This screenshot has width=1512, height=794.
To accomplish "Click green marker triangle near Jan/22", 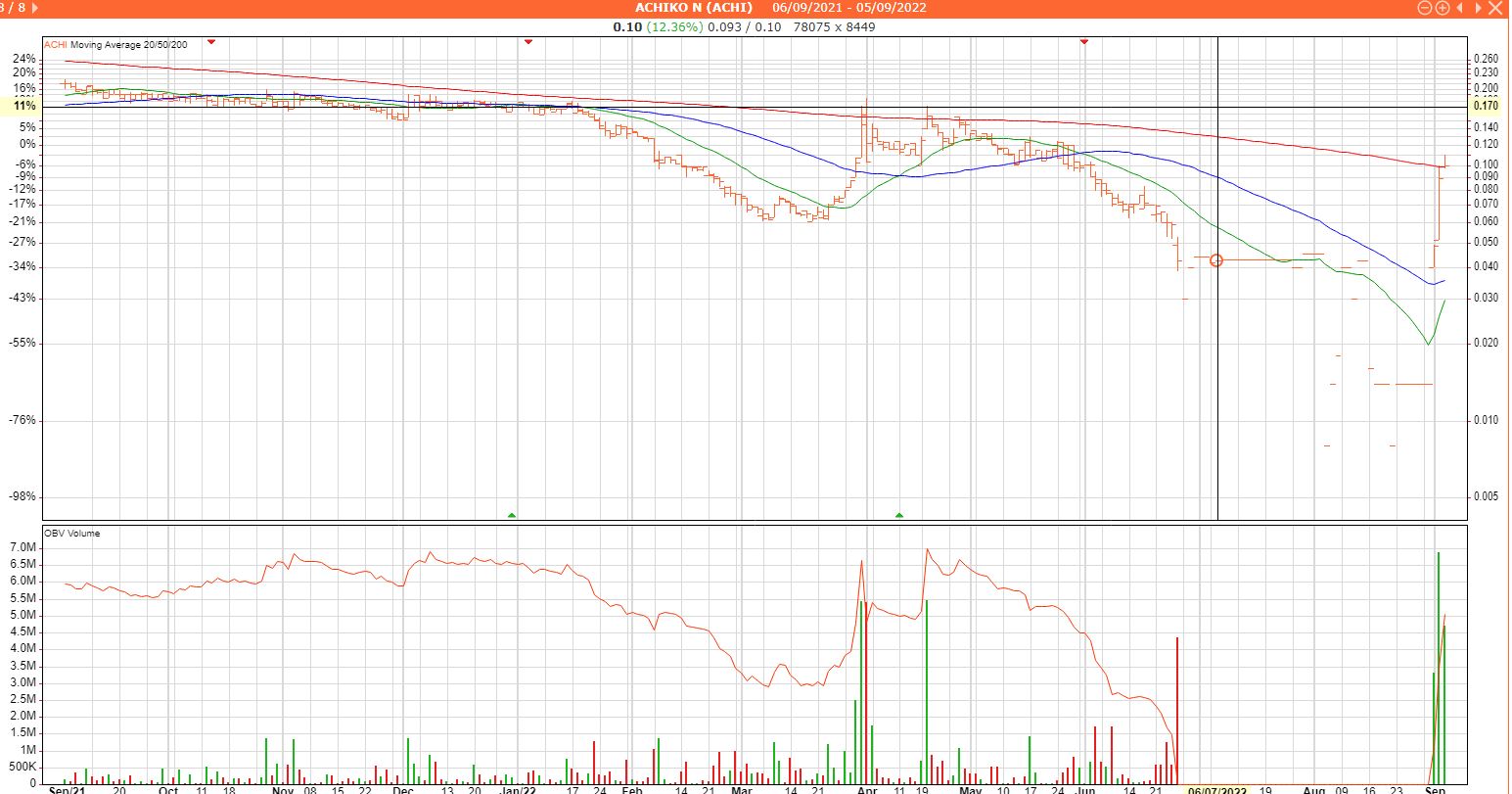I will coord(512,514).
